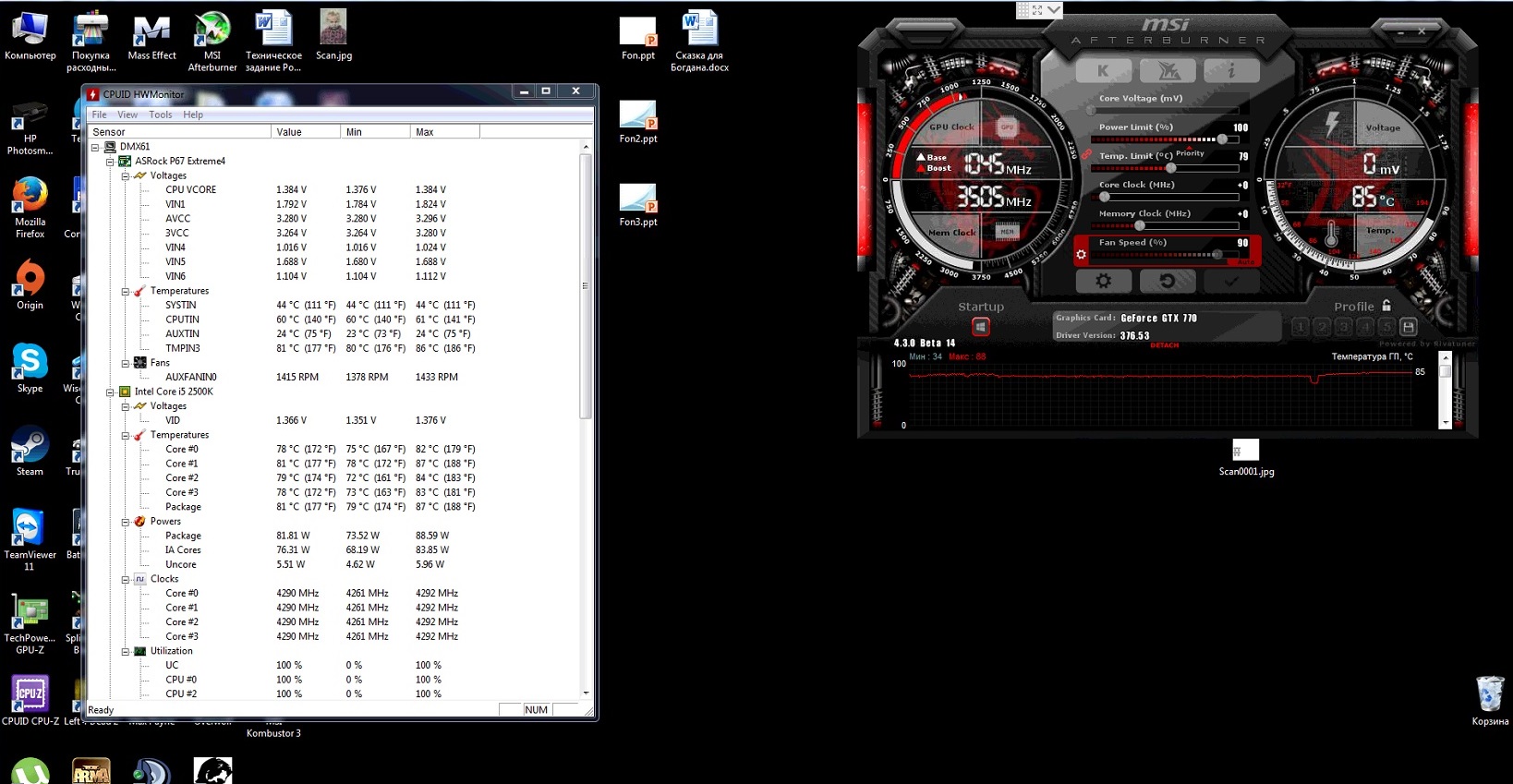Click the Memory Clock slider handle
The image size is (1513, 784).
[1140, 225]
